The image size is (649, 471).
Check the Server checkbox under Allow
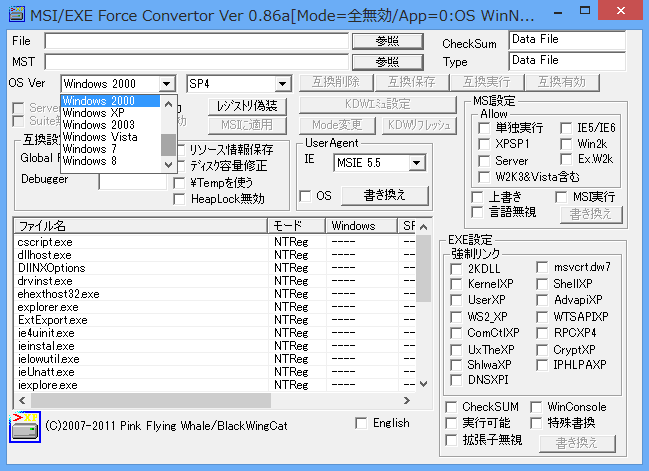coord(484,161)
